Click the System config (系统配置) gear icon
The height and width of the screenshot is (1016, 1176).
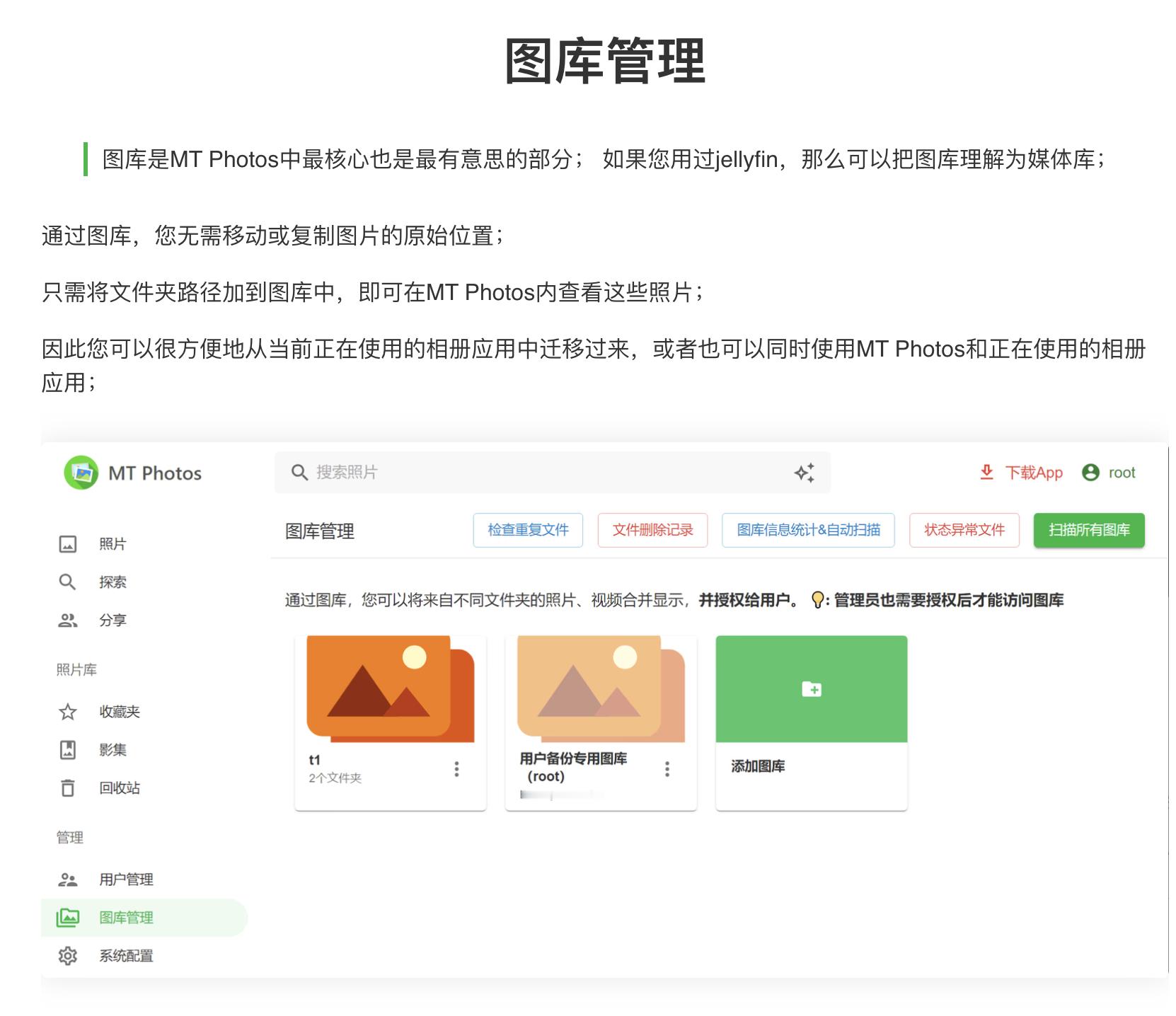click(68, 956)
